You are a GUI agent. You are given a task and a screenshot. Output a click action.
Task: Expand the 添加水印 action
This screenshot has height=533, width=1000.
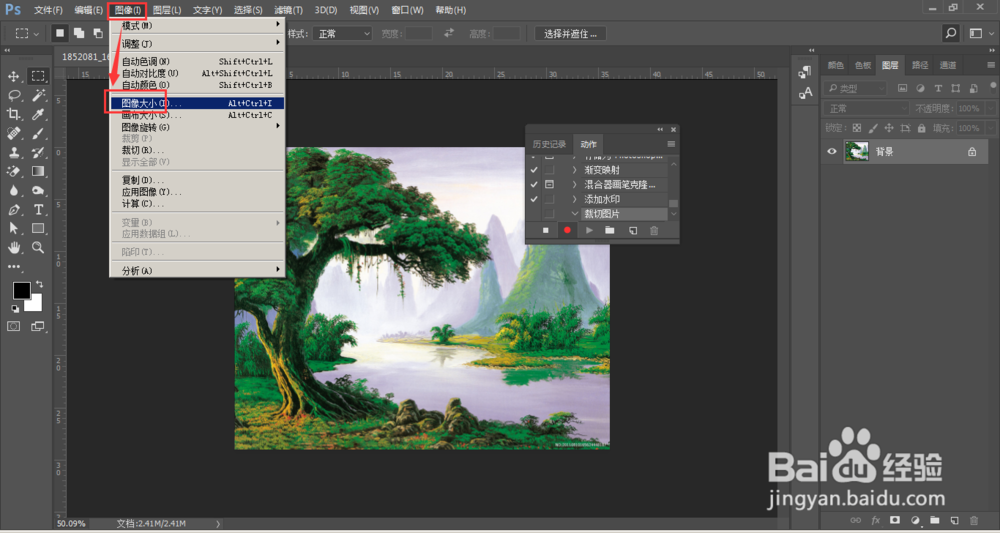574,199
